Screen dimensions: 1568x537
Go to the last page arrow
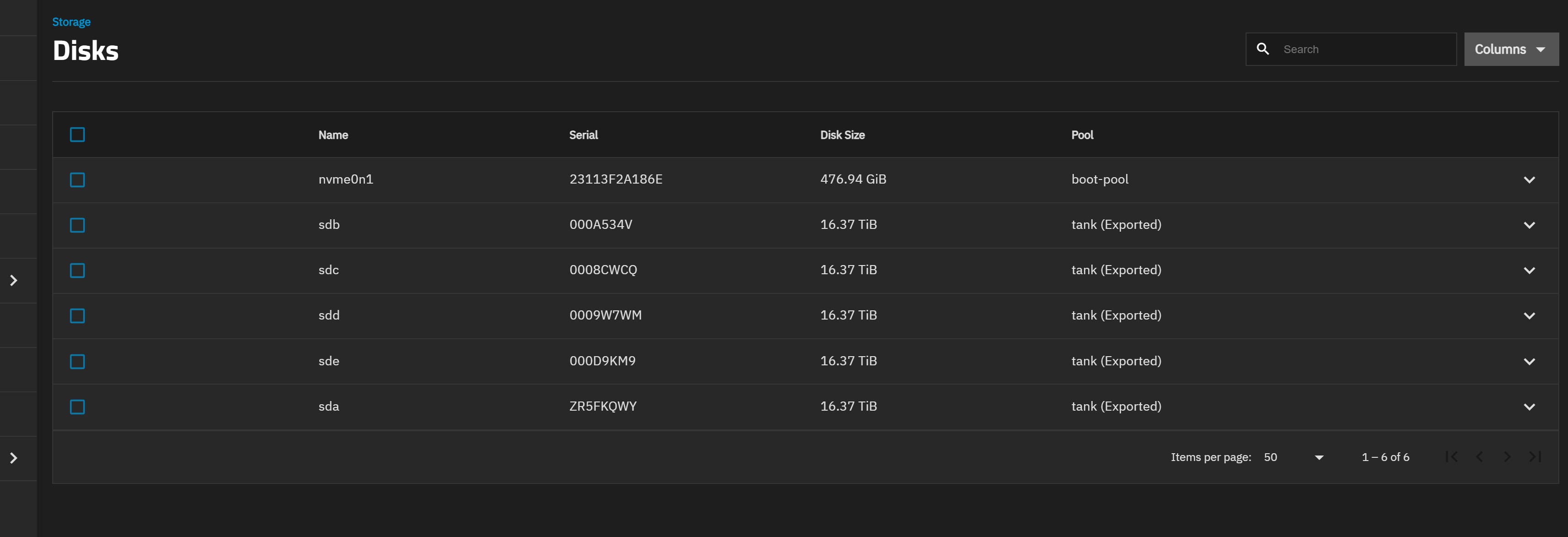[1535, 456]
